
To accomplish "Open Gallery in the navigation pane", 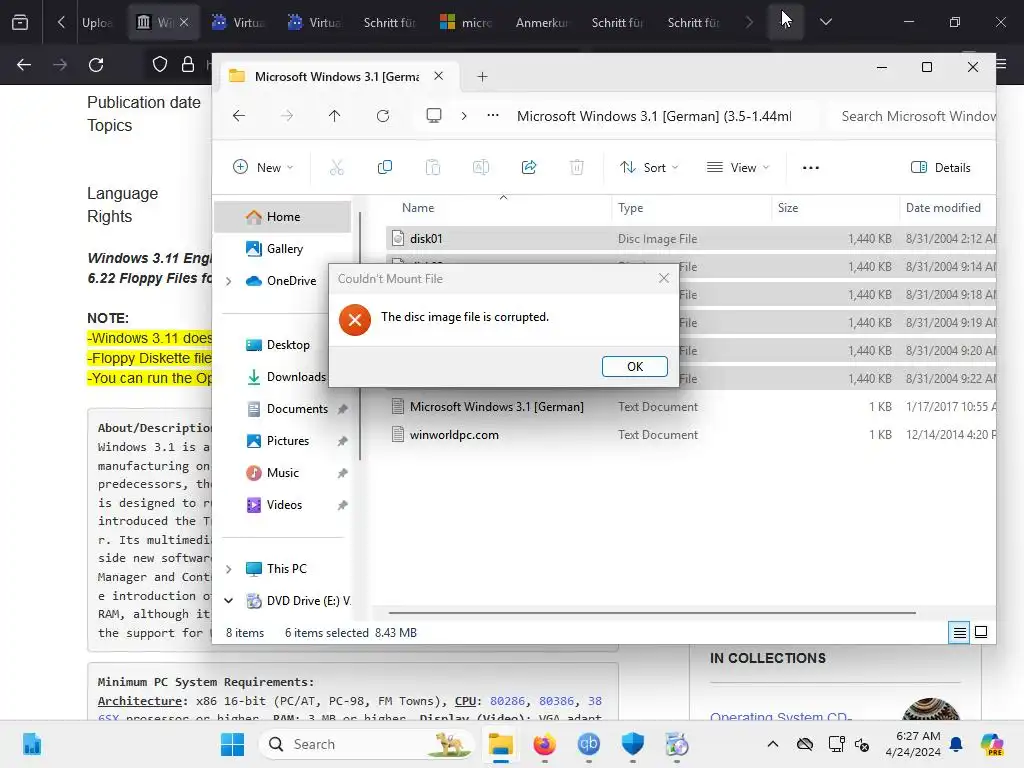I will 285,249.
